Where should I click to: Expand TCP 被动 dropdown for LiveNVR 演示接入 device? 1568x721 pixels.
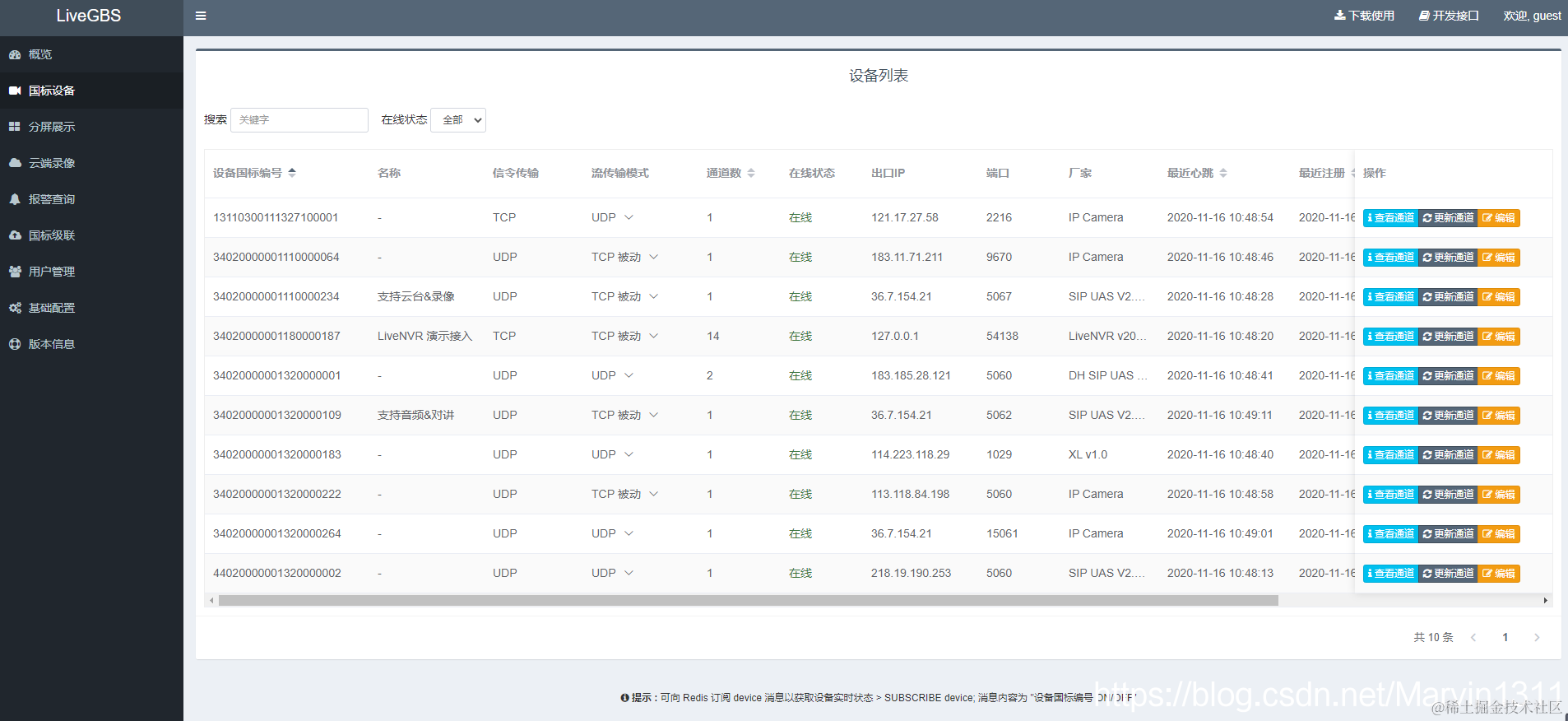tap(654, 336)
